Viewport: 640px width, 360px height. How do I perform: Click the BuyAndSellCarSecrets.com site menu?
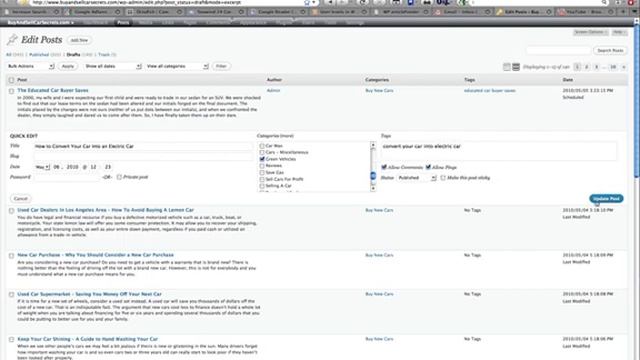[40, 22]
